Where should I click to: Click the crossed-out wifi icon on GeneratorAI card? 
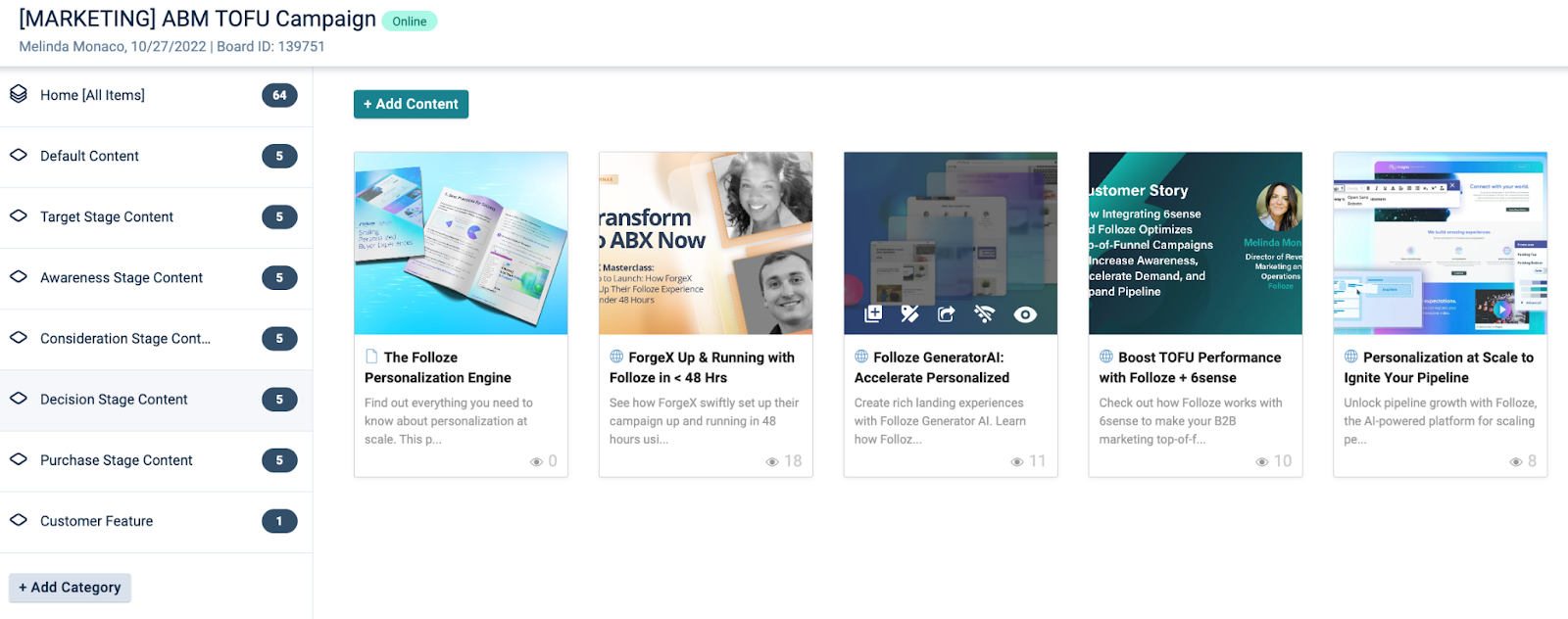pos(984,313)
